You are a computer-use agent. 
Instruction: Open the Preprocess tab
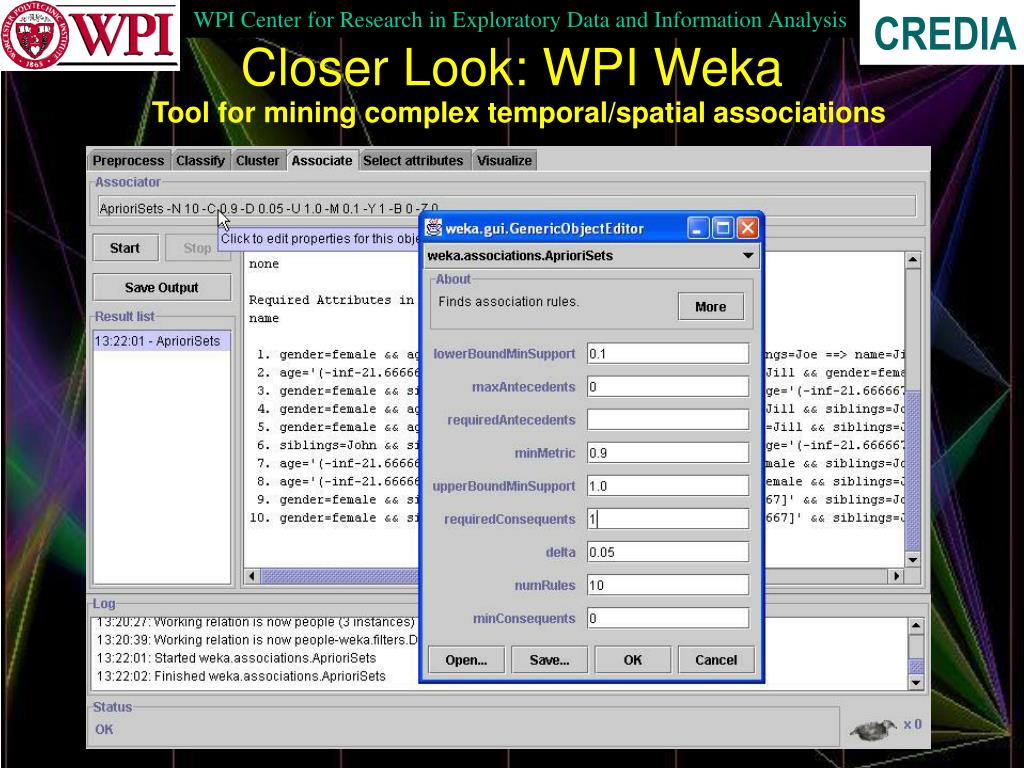(x=129, y=161)
